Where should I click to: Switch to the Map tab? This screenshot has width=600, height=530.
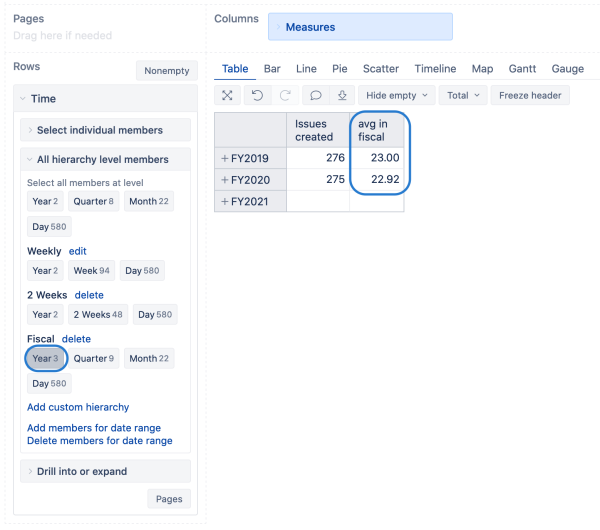pyautogui.click(x=482, y=69)
